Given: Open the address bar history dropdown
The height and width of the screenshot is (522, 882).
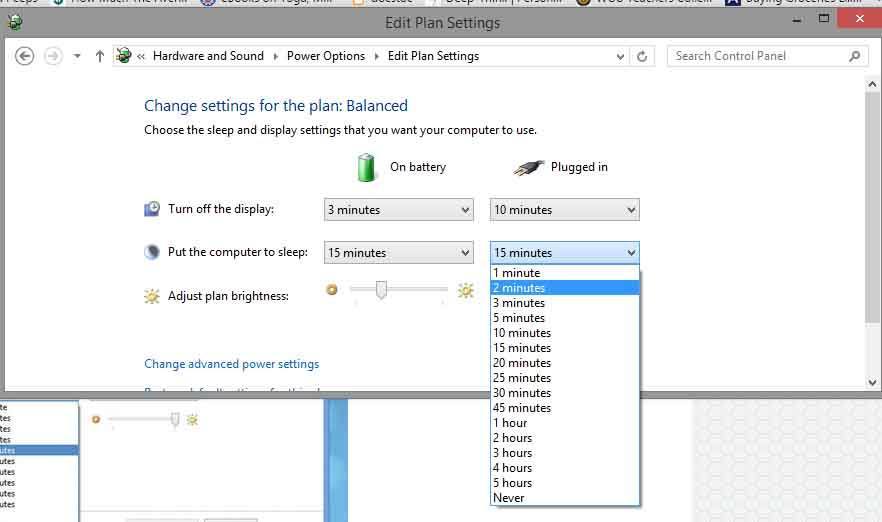Looking at the screenshot, I should (620, 56).
